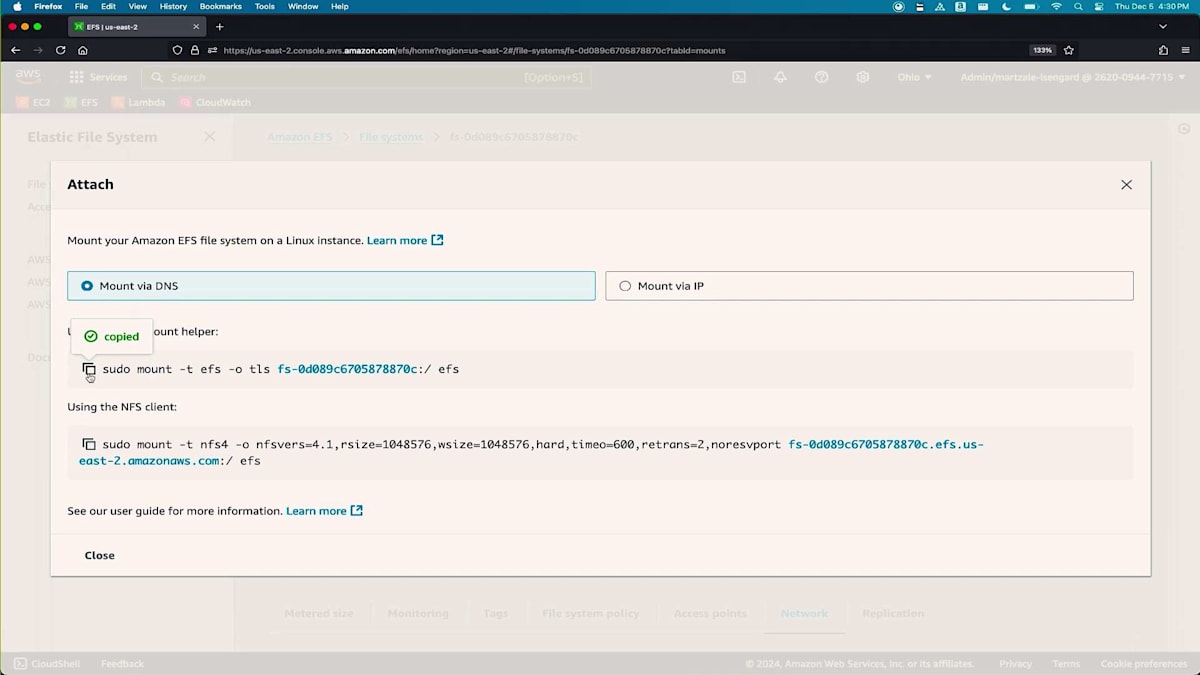Expand the Admin account dropdown
The width and height of the screenshot is (1200, 675).
click(x=1071, y=77)
